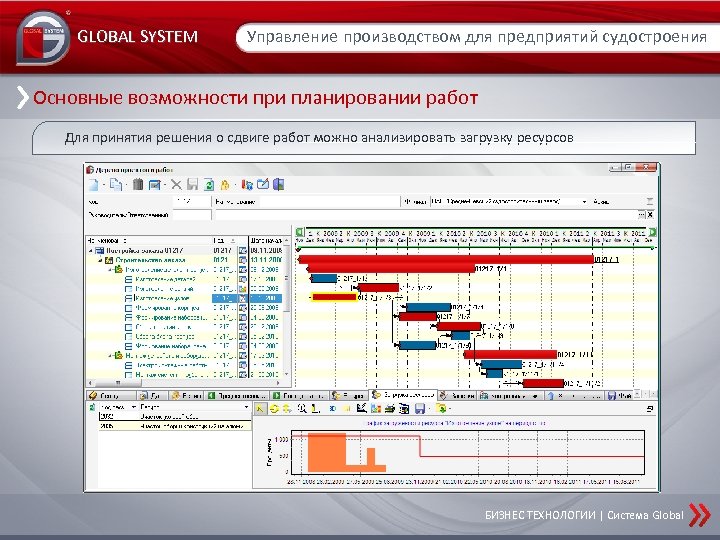Click the stretch icon at far right of filter row
The height and width of the screenshot is (540, 720).
coord(650,201)
